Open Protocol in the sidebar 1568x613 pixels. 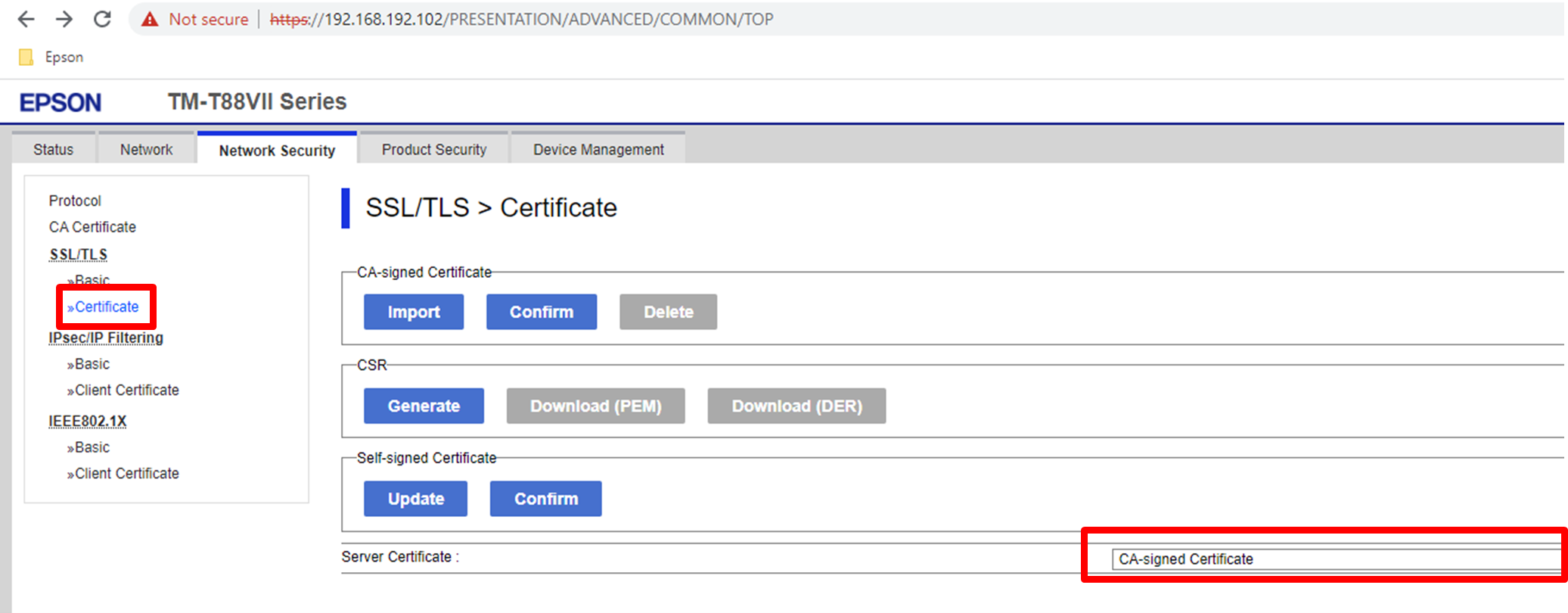[75, 201]
